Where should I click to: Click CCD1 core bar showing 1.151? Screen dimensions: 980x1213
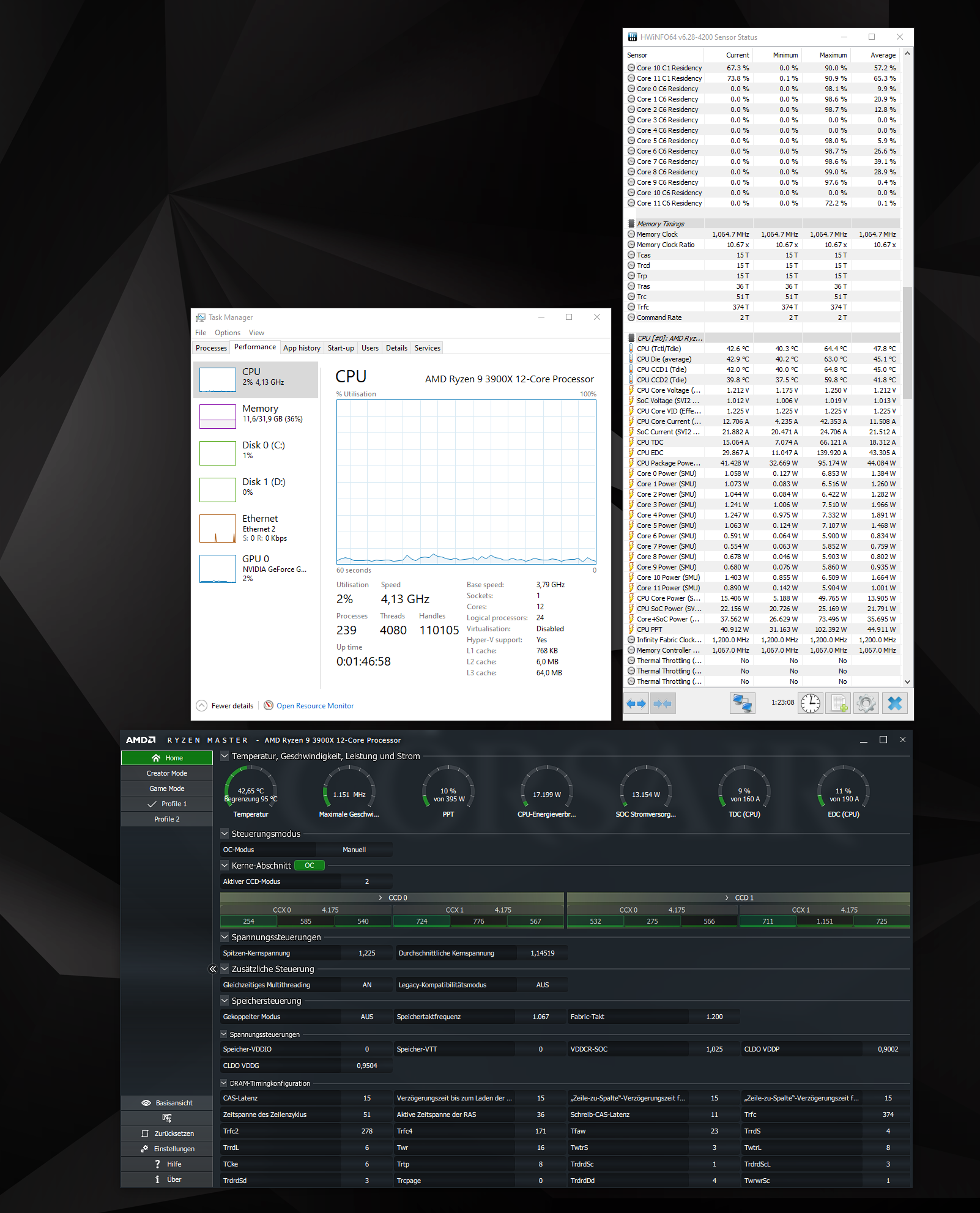click(825, 921)
